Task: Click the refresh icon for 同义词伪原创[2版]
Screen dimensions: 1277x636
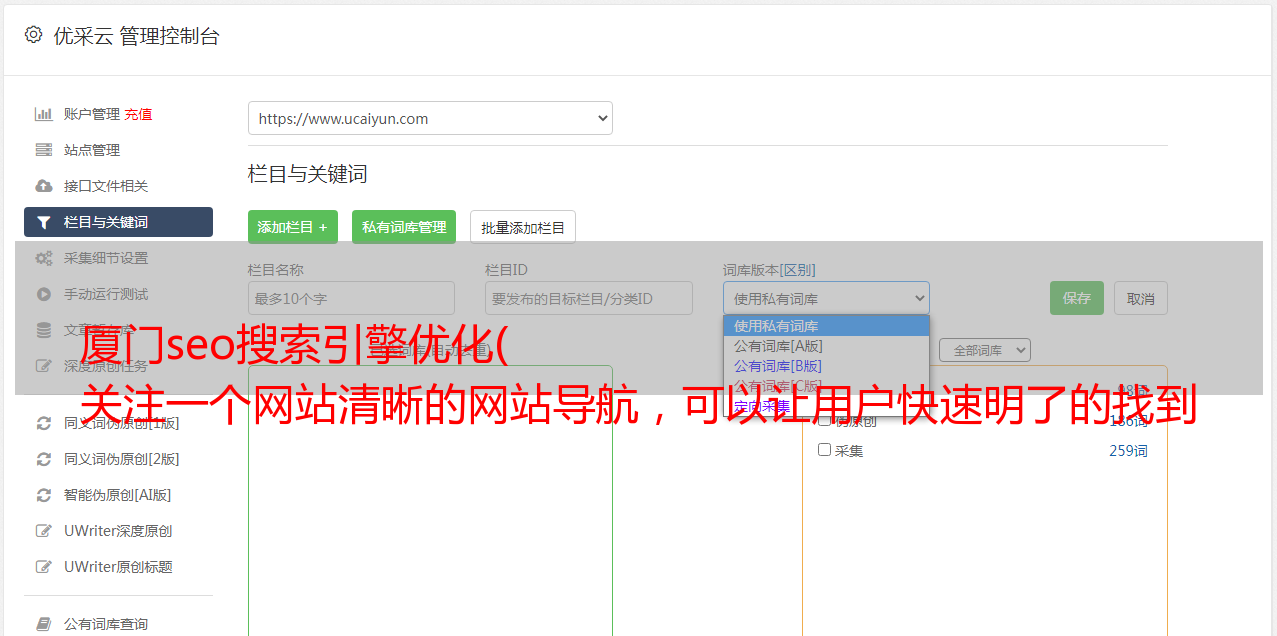Action: (x=43, y=459)
